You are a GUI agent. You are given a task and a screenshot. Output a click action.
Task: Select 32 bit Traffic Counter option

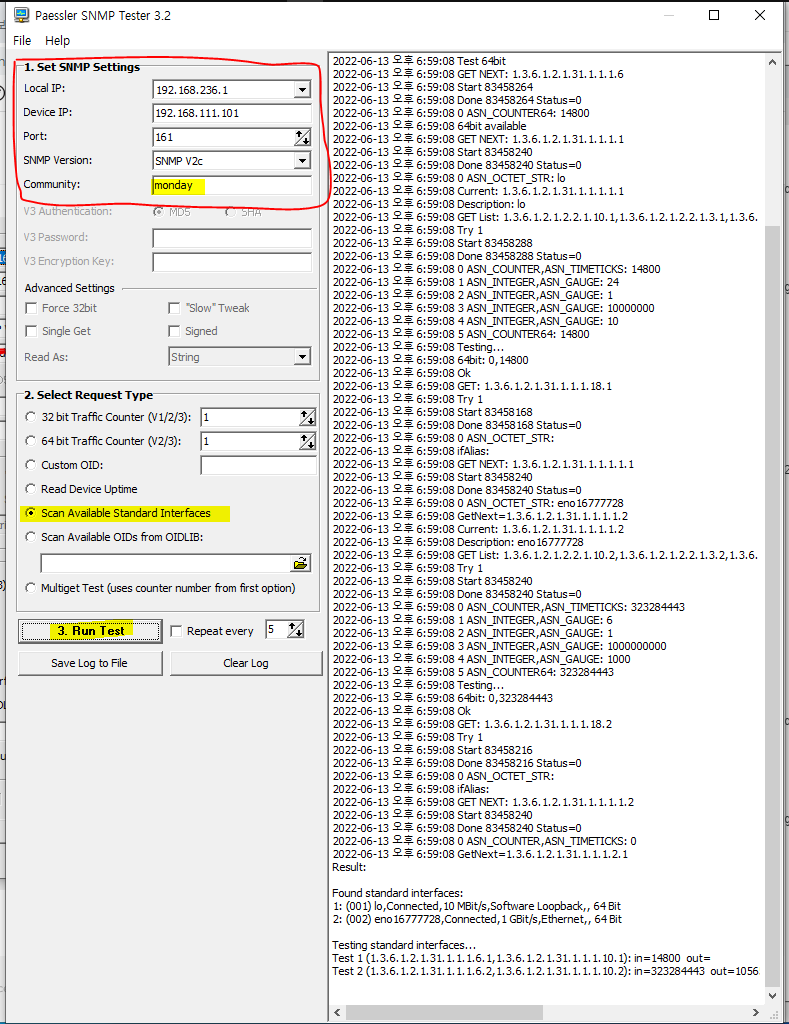[x=30, y=417]
